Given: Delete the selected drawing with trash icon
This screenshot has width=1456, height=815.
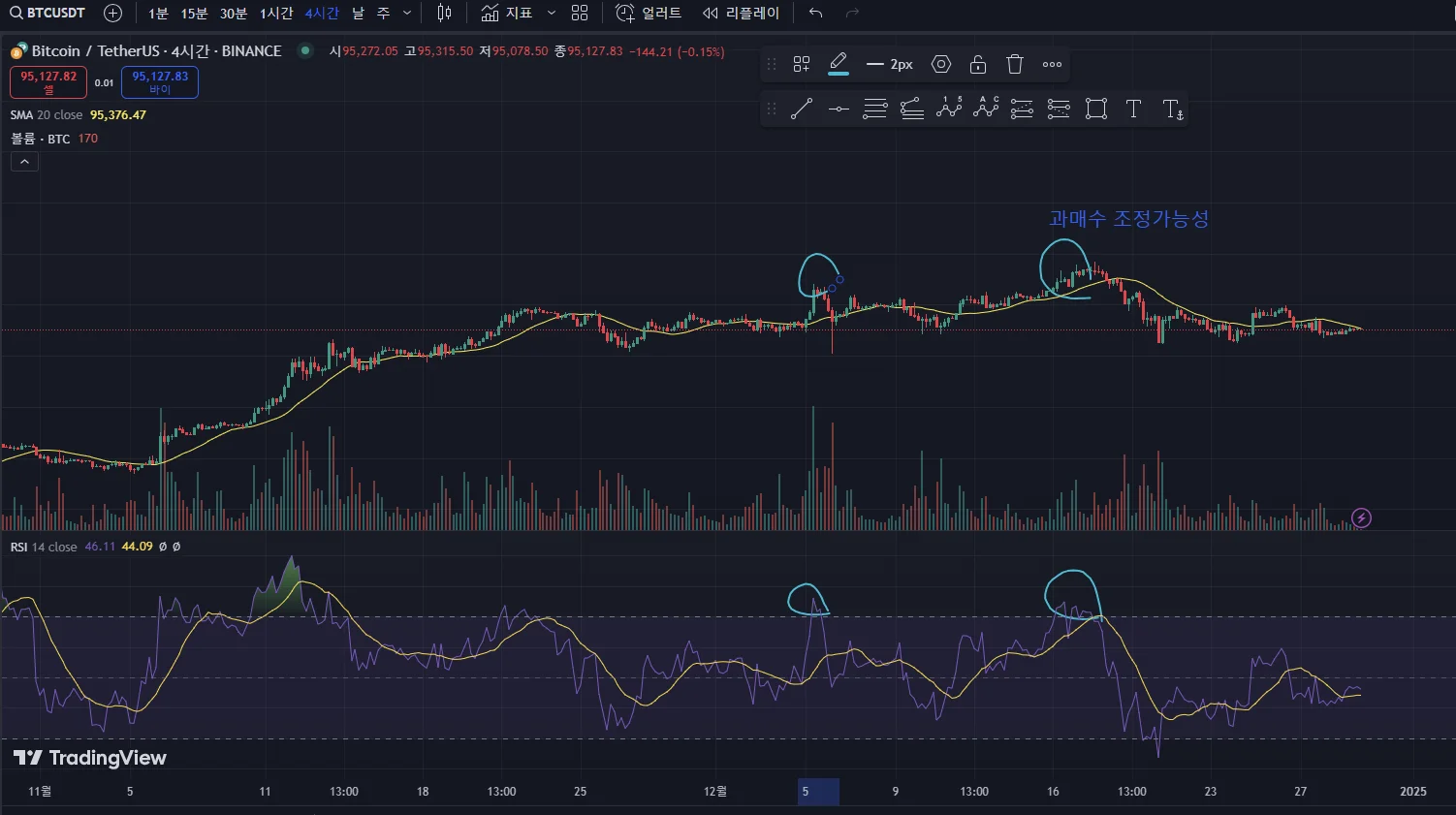Looking at the screenshot, I should point(1015,65).
